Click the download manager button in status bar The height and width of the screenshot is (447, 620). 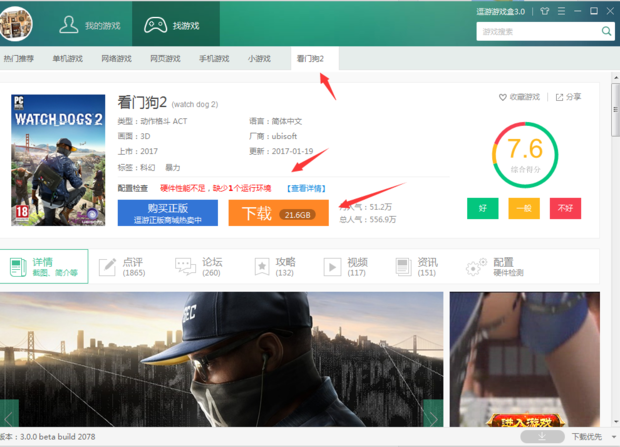(x=542, y=436)
